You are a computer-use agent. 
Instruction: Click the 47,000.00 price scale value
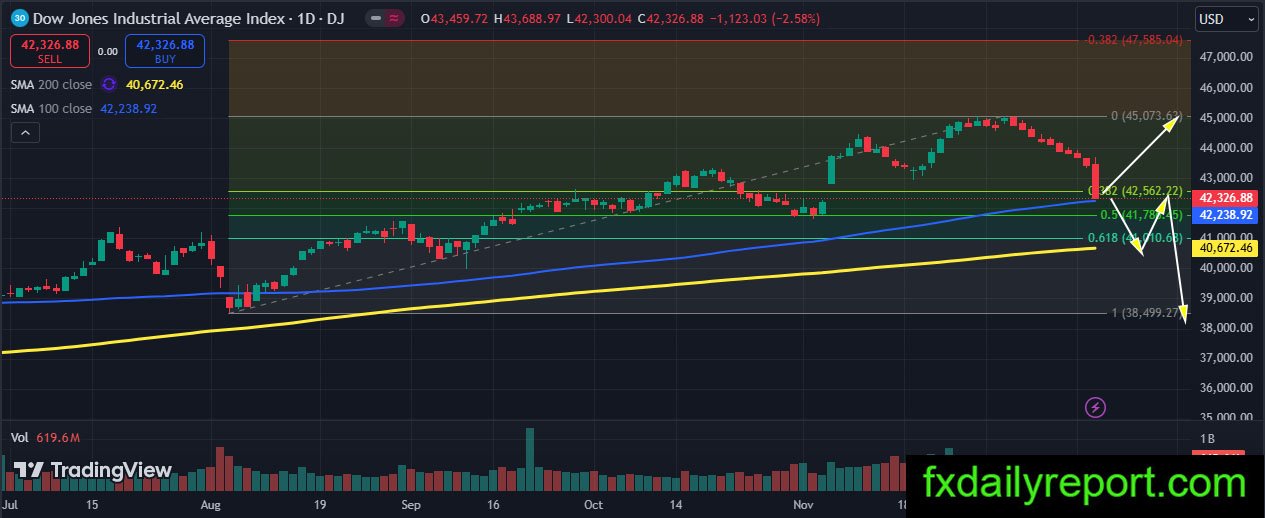click(x=1225, y=57)
